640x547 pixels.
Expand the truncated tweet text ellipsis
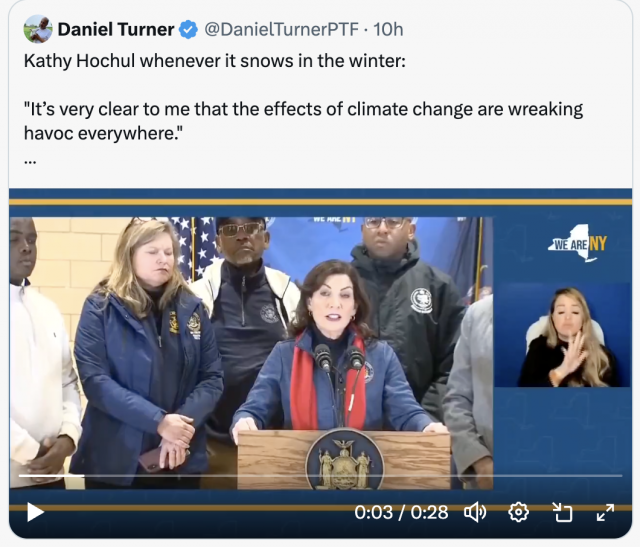pos(30,159)
